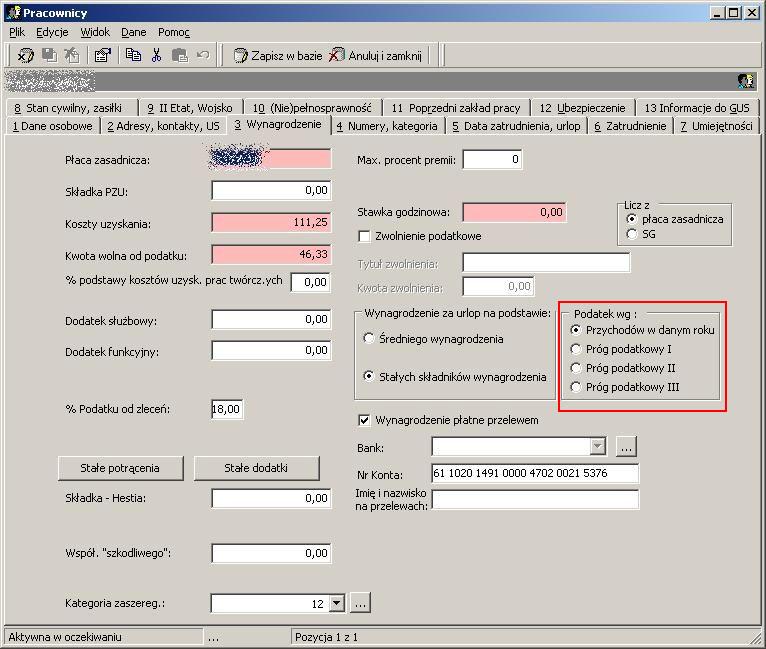Open the Dane menu

pyautogui.click(x=133, y=32)
